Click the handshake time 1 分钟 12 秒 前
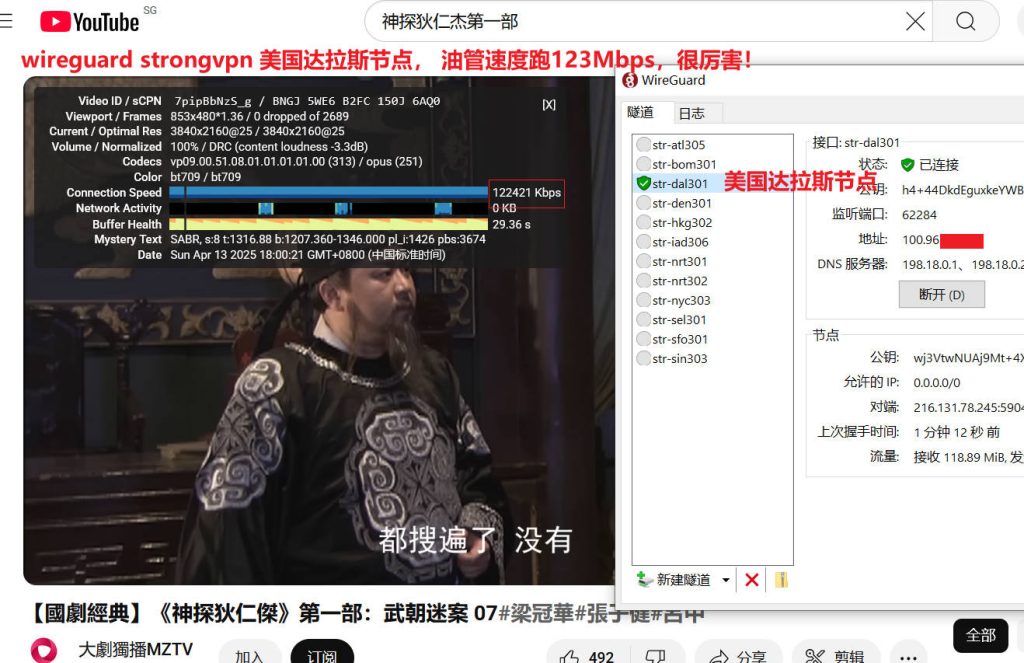The width and height of the screenshot is (1024, 663). point(957,432)
